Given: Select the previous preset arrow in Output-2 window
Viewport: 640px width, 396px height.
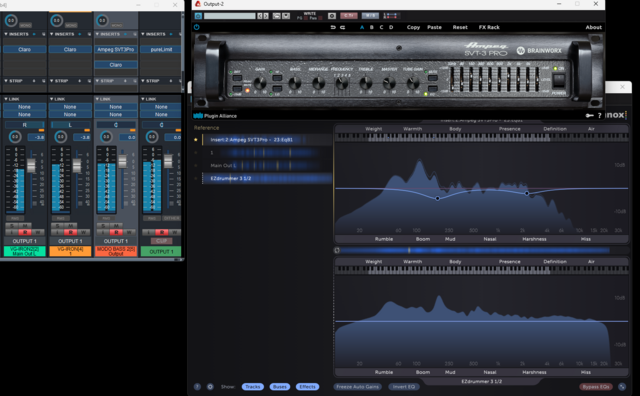Looking at the screenshot, I should pyautogui.click(x=260, y=16).
